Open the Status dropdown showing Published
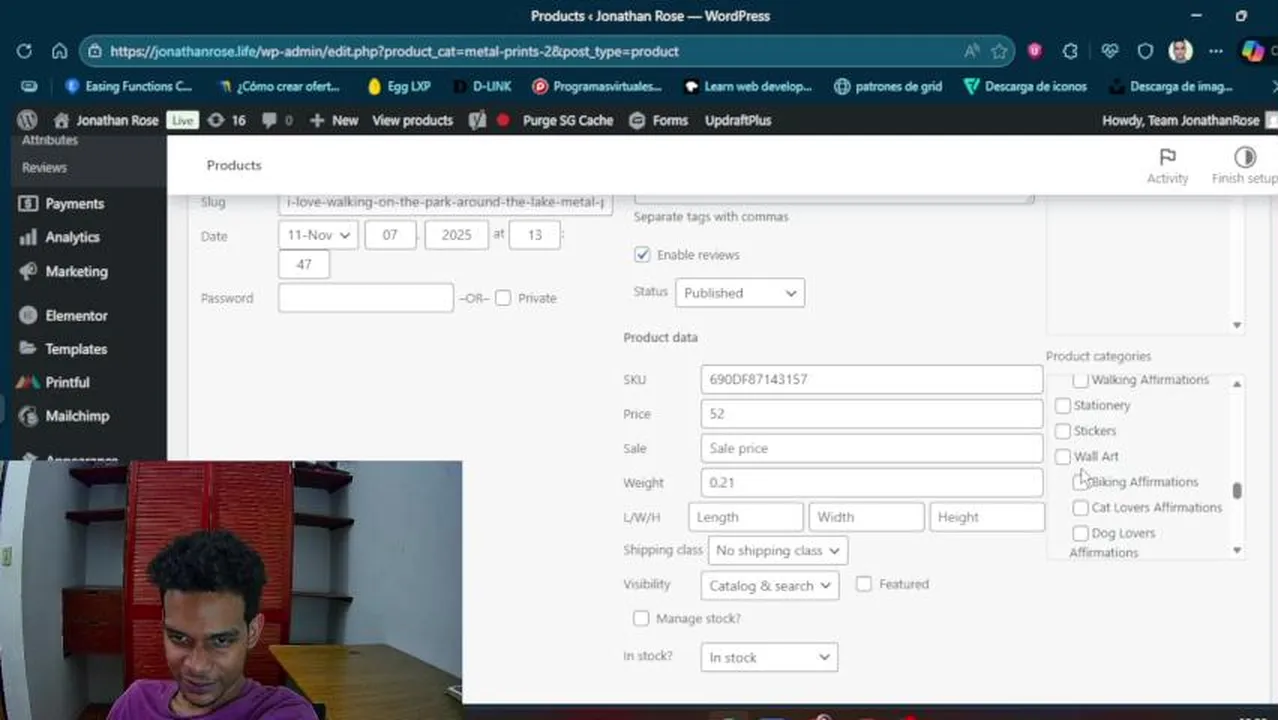1278x720 pixels. [x=739, y=293]
